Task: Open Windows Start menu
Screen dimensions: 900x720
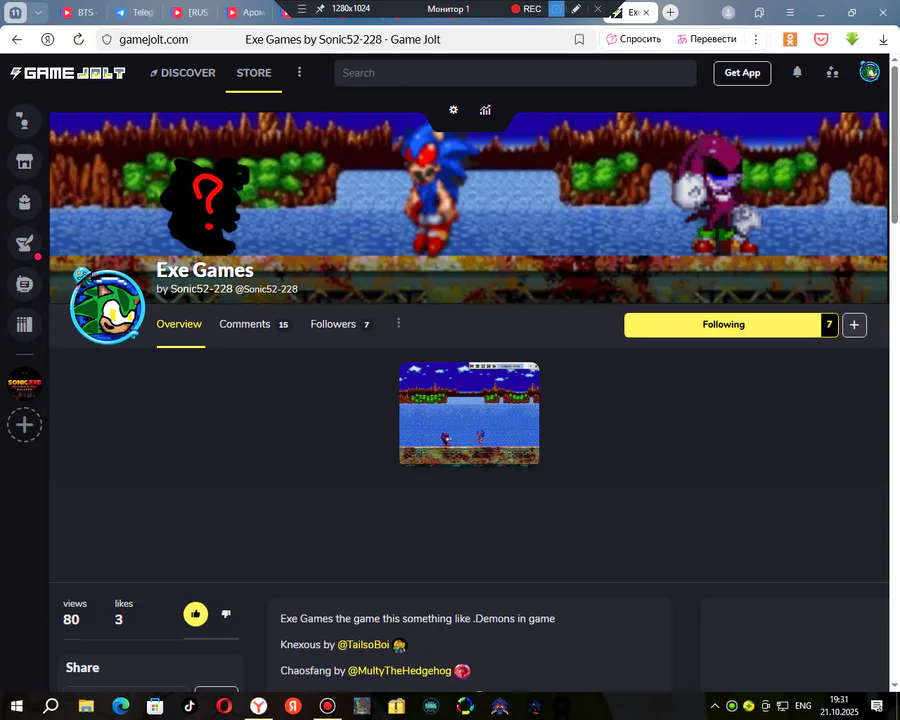Action: tap(16, 706)
